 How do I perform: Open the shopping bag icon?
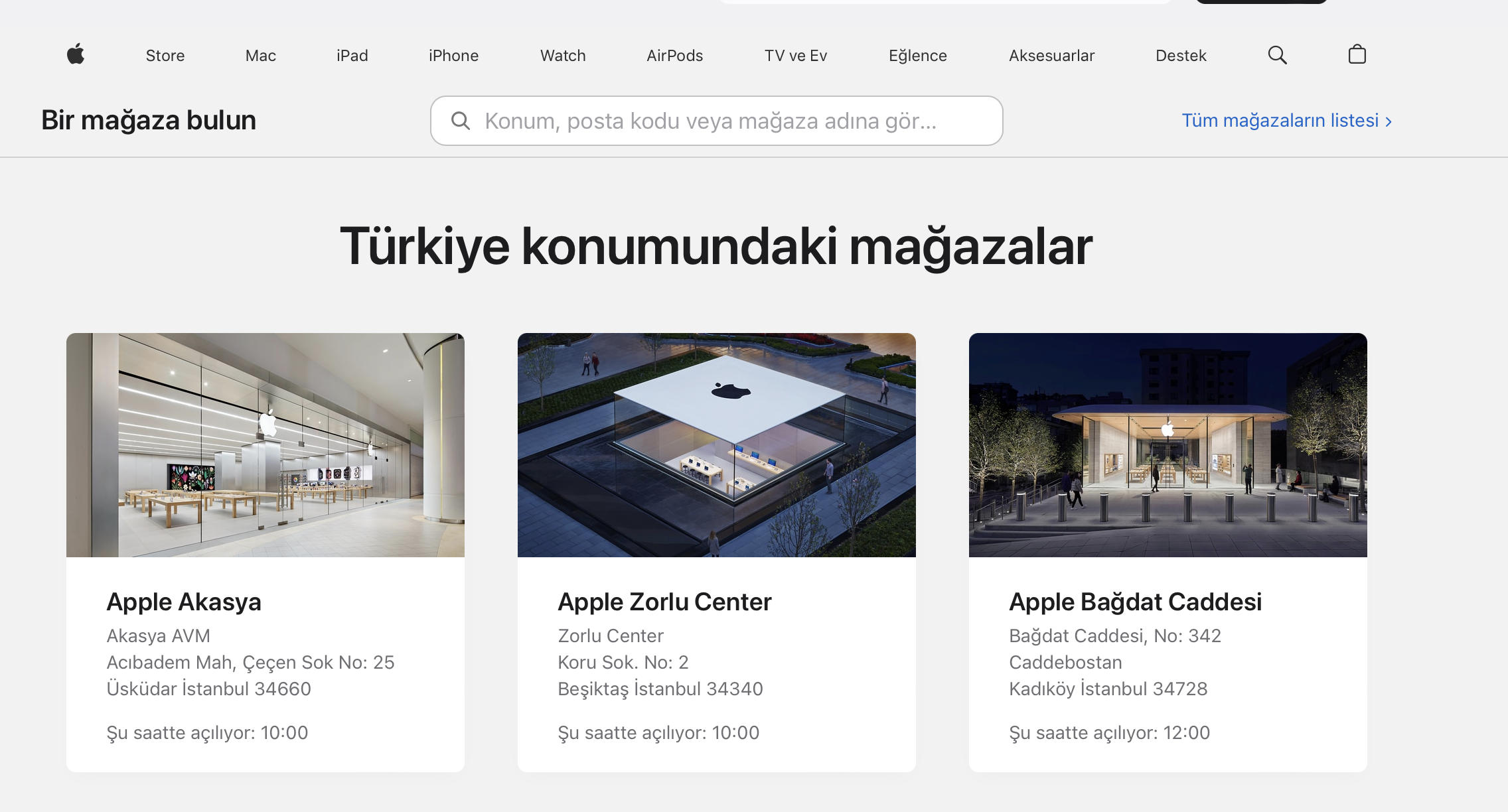tap(1357, 54)
